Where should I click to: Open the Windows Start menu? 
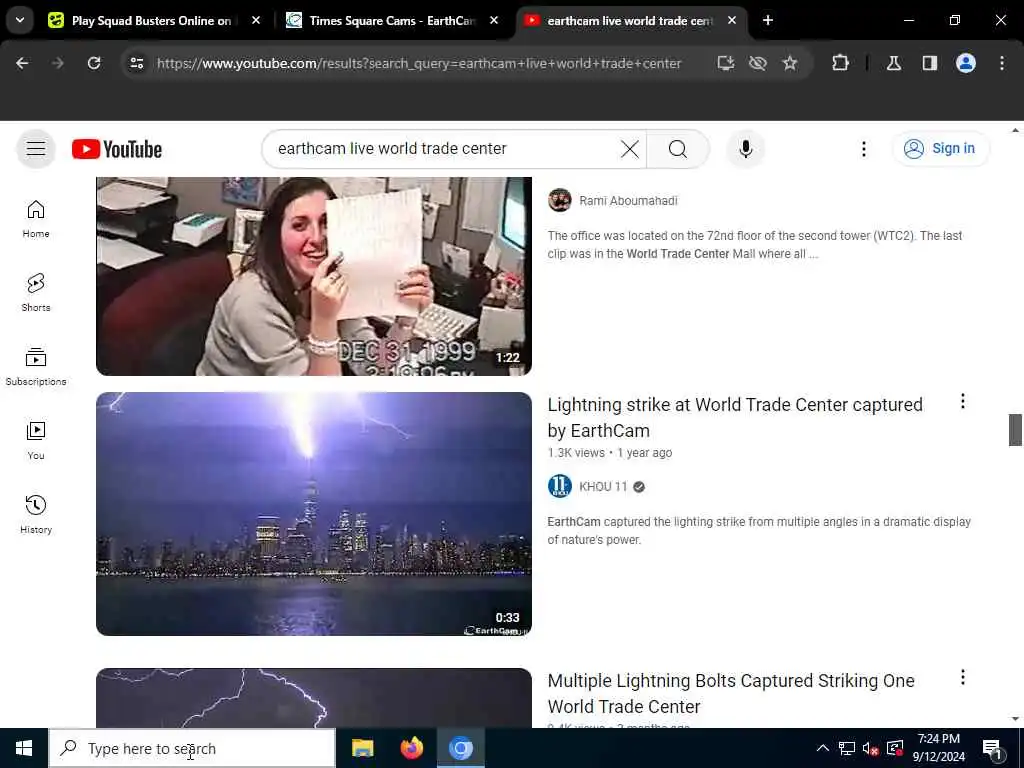(x=24, y=748)
